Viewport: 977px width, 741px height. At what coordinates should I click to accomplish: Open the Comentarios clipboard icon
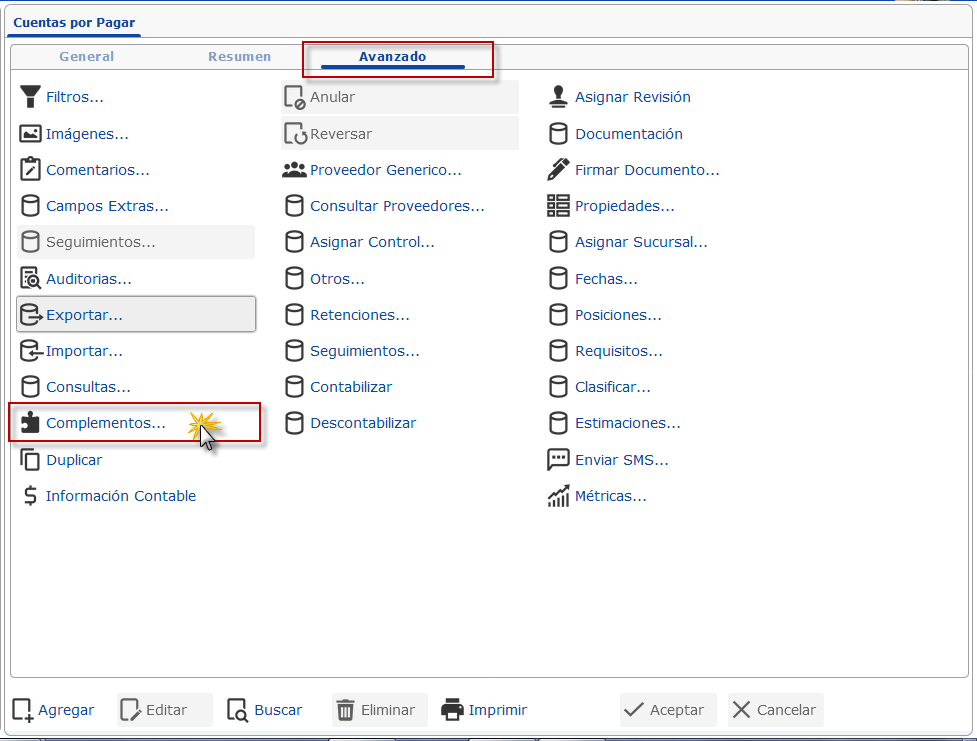point(30,170)
